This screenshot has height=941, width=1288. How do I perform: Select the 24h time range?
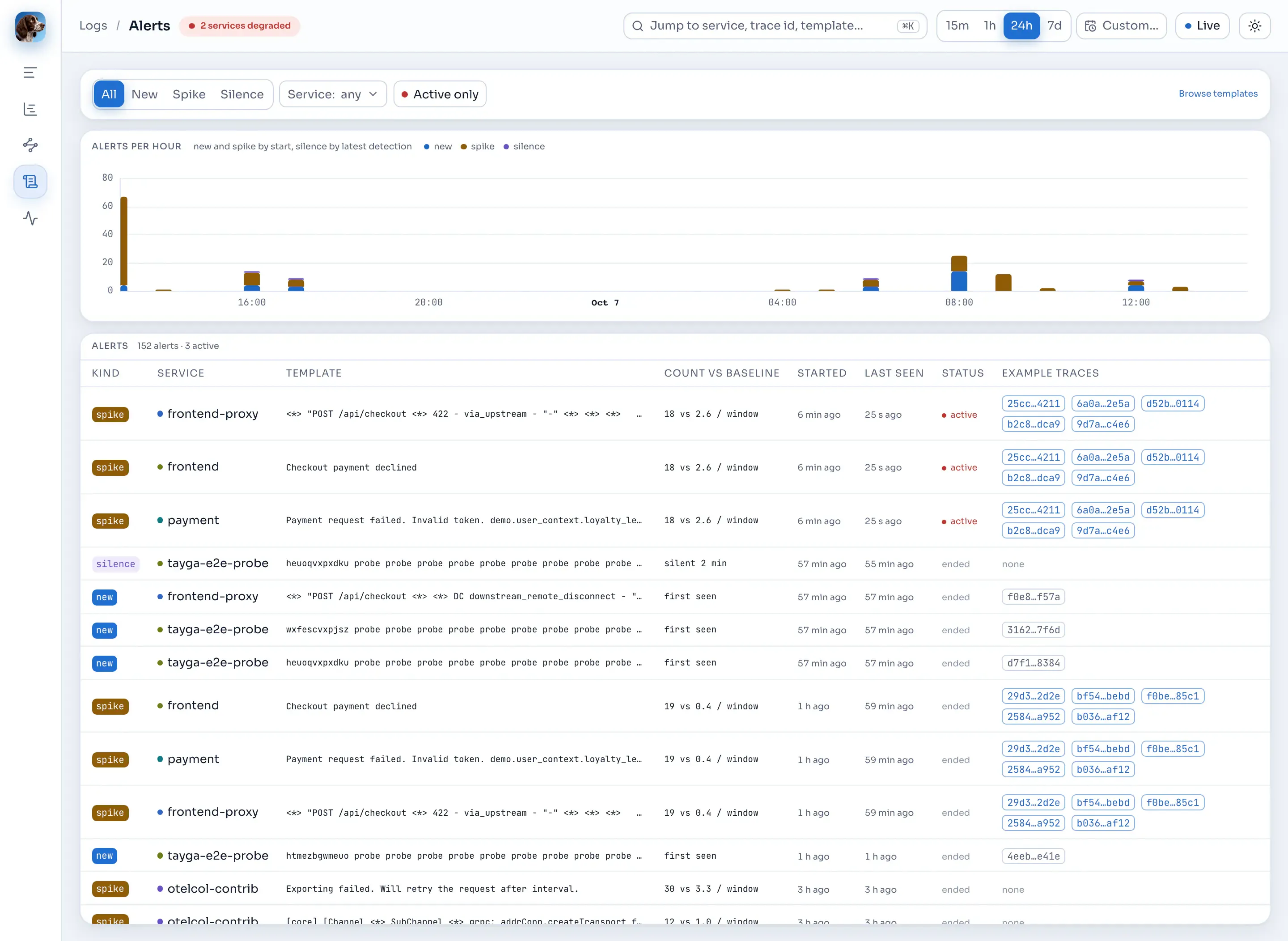(1021, 25)
